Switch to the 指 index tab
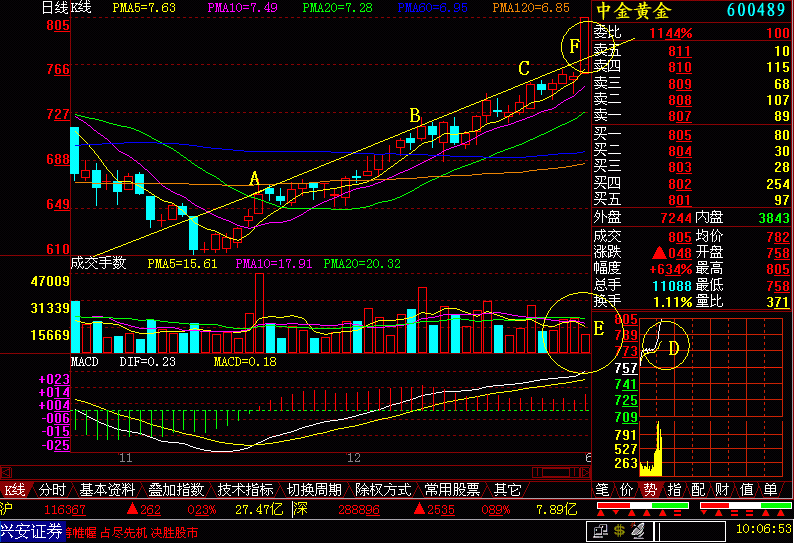The width and height of the screenshot is (794, 544). coord(674,490)
